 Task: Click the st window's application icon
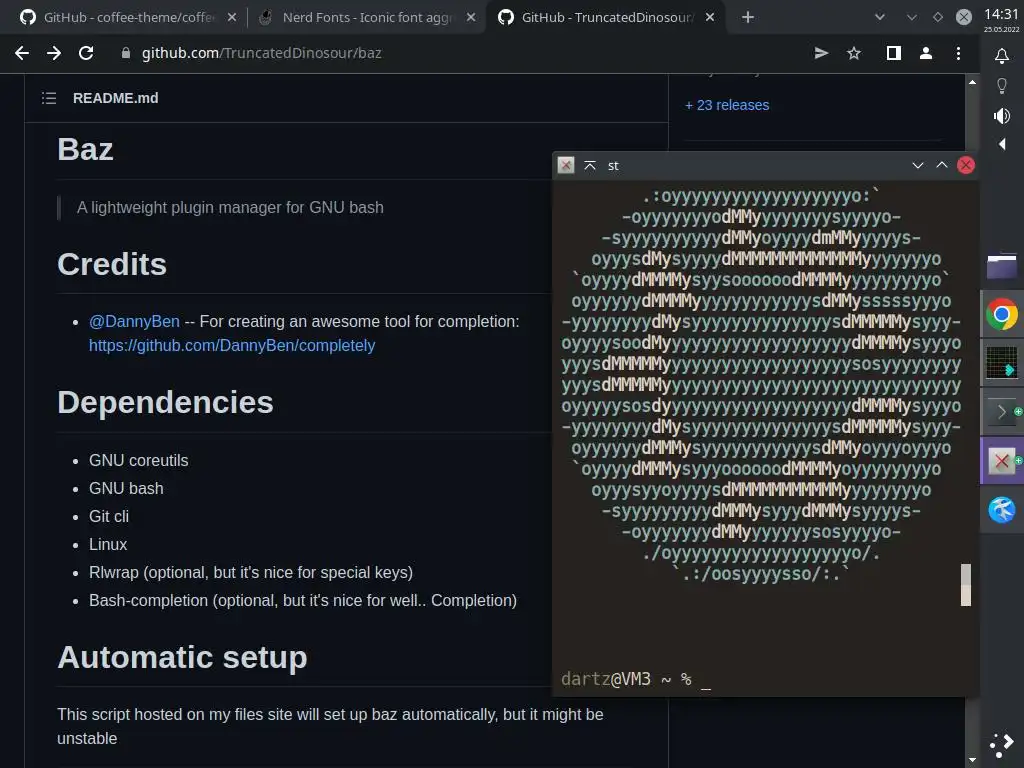click(x=566, y=165)
